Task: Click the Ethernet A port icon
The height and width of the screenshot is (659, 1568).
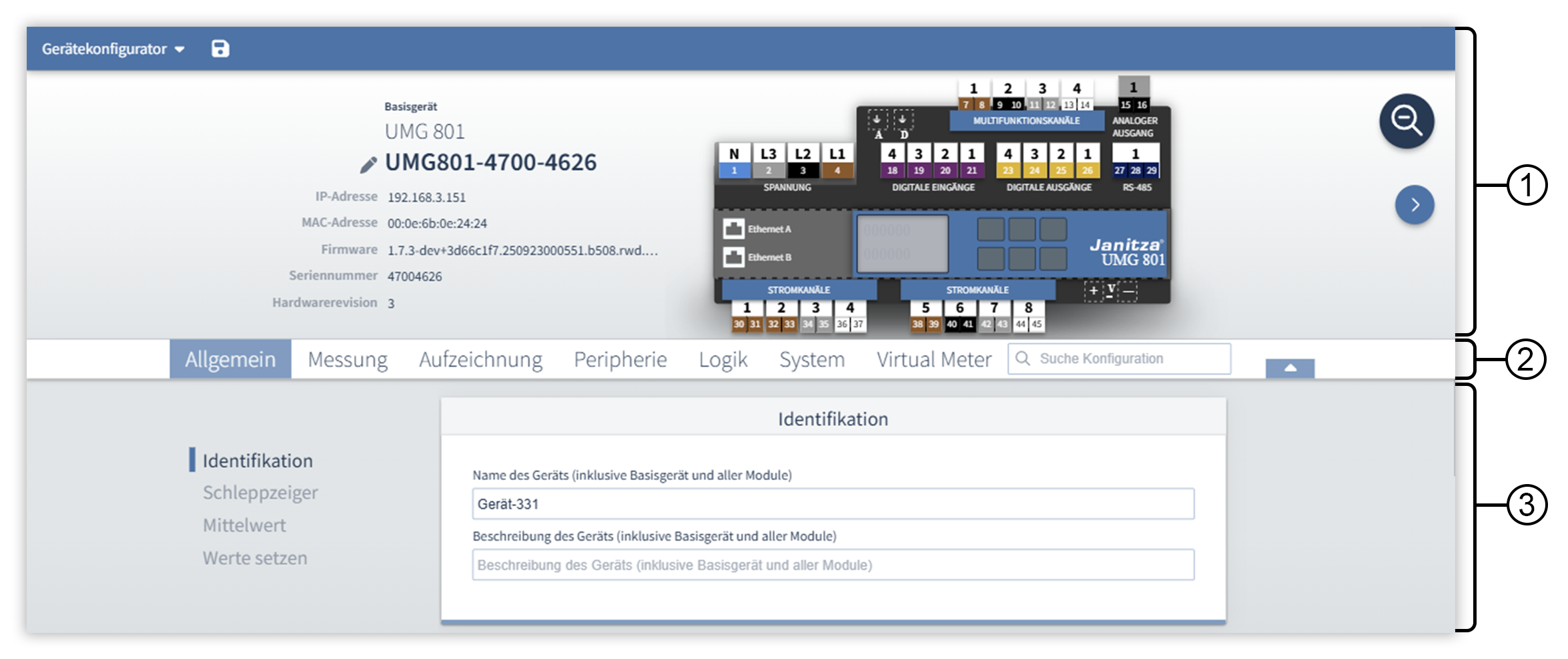Action: coord(733,229)
